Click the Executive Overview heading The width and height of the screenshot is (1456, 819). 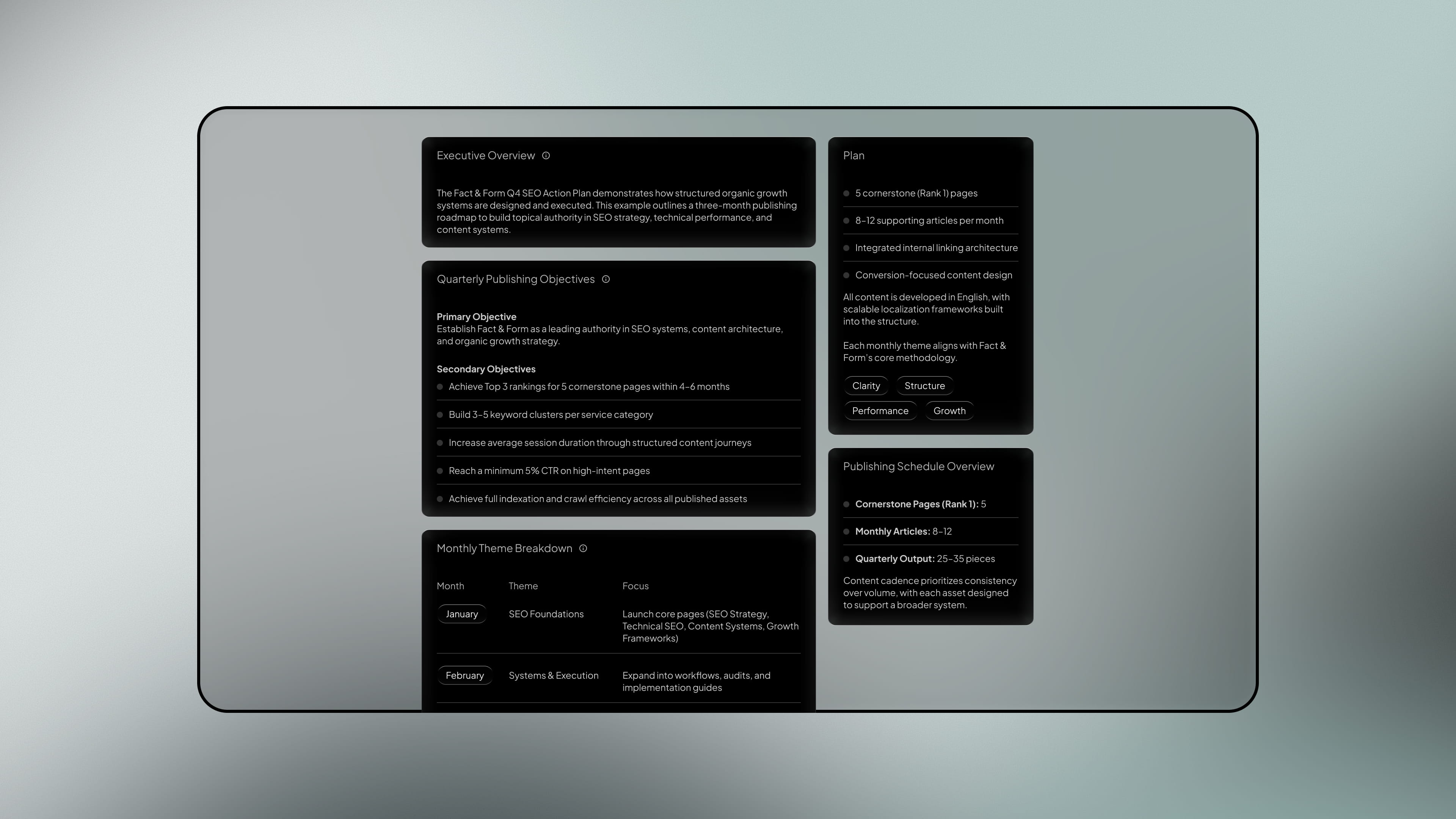pyautogui.click(x=485, y=155)
